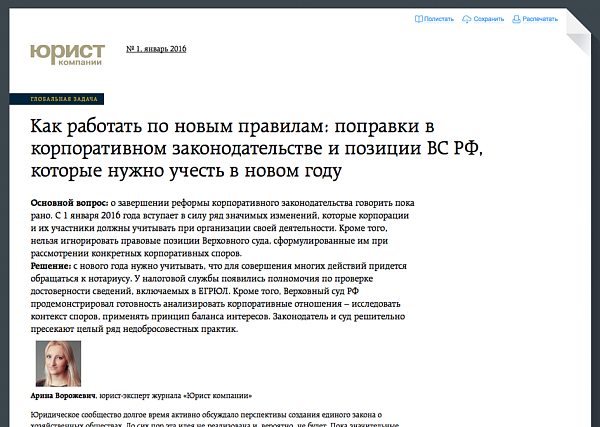The width and height of the screenshot is (600, 427).
Task: Click the printer icon next to Распечатать
Action: pos(517,19)
